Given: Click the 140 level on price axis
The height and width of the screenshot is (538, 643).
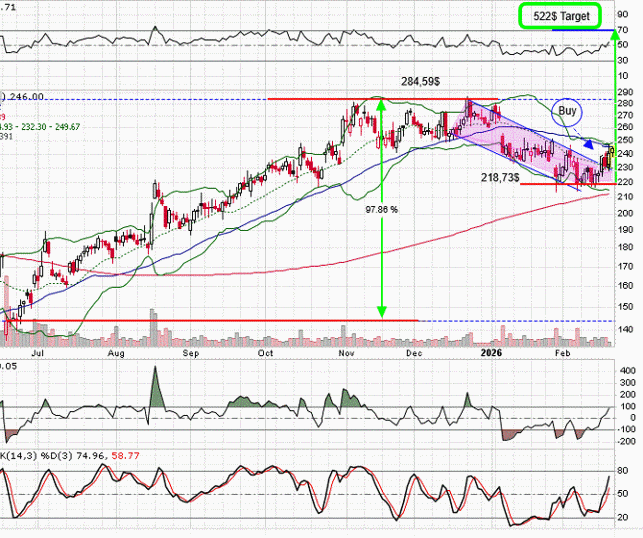Looking at the screenshot, I should [x=626, y=329].
